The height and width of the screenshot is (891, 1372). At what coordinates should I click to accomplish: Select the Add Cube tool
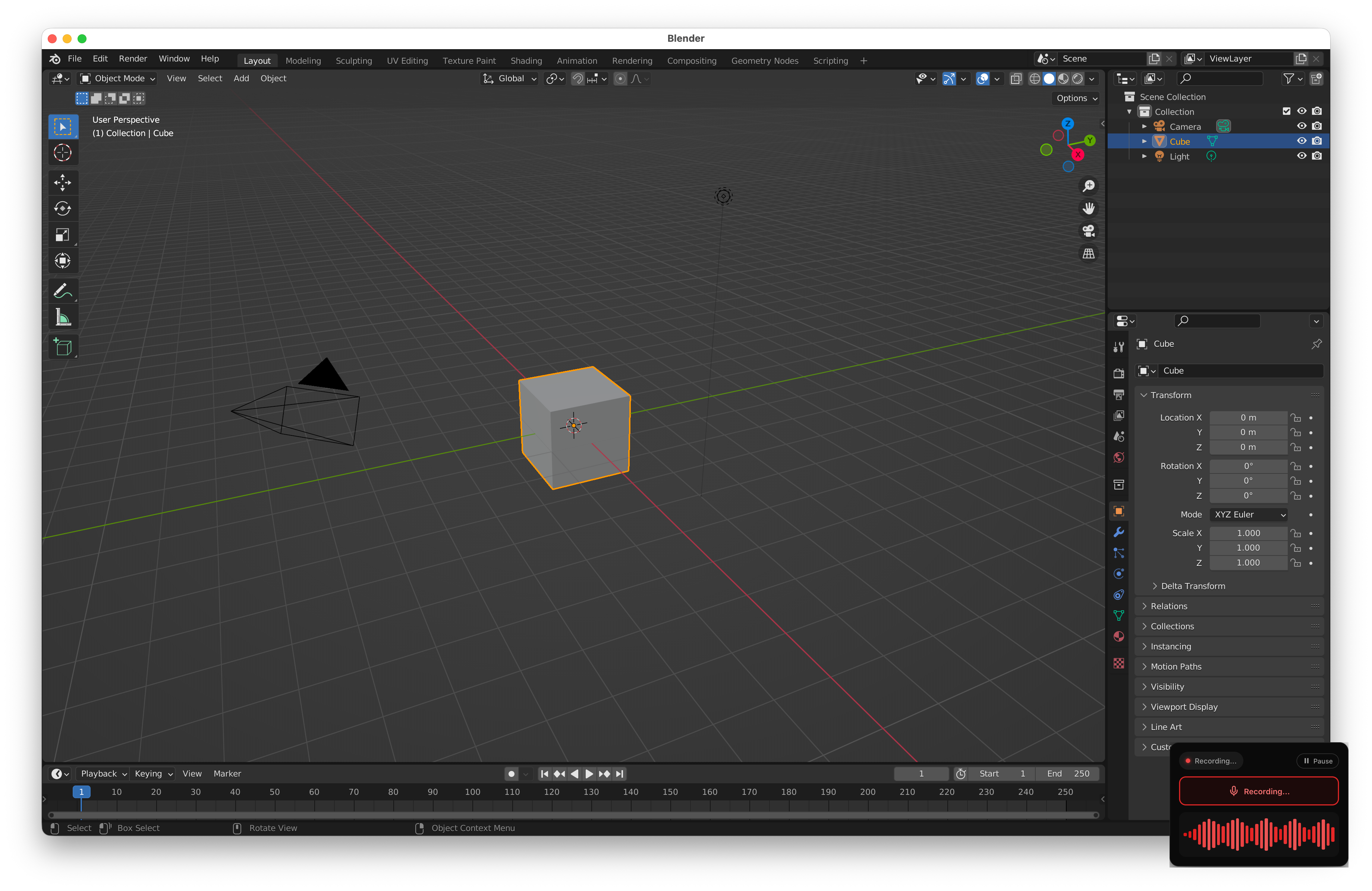tap(62, 347)
